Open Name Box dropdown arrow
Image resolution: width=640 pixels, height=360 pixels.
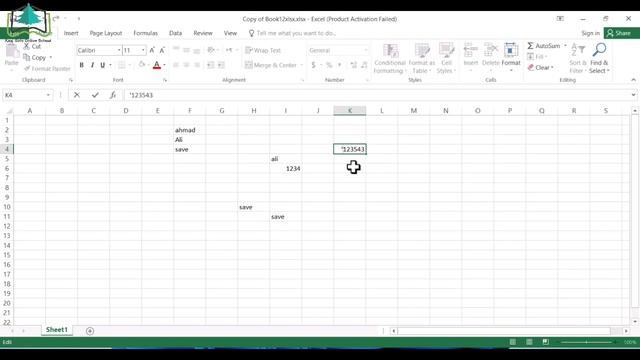pos(48,95)
